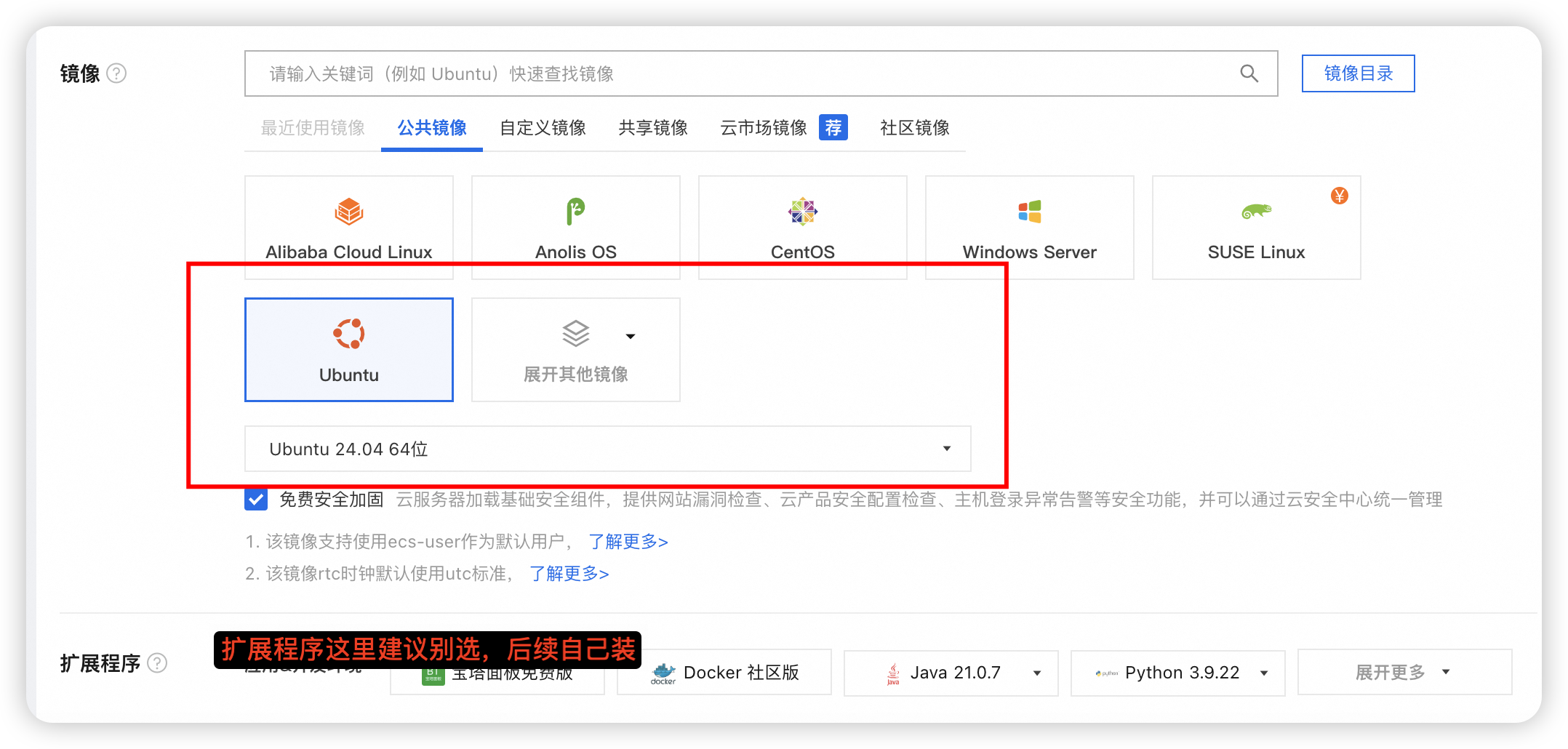The height and width of the screenshot is (749, 1568).
Task: Switch to the 自定义镜像 tab
Action: tap(543, 128)
